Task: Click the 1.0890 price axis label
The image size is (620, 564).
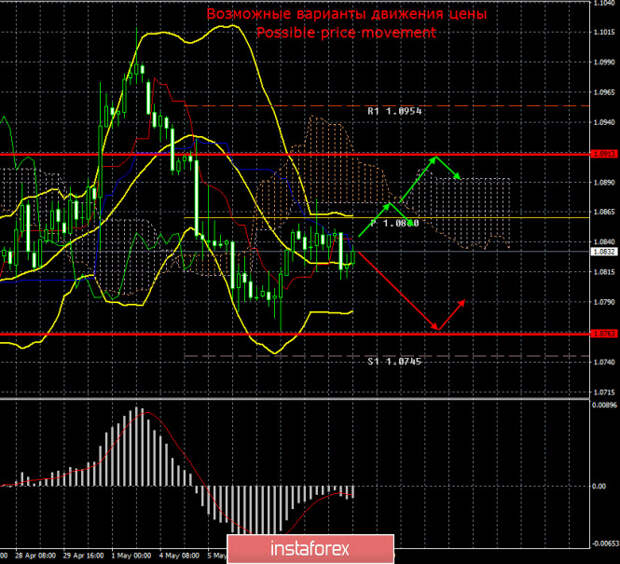Action: (604, 182)
